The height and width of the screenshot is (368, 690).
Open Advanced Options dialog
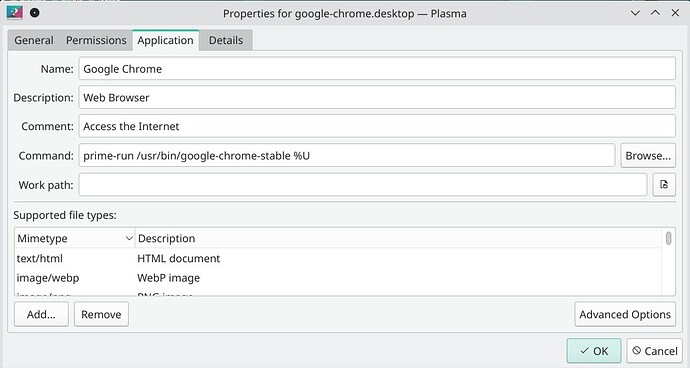click(x=625, y=314)
